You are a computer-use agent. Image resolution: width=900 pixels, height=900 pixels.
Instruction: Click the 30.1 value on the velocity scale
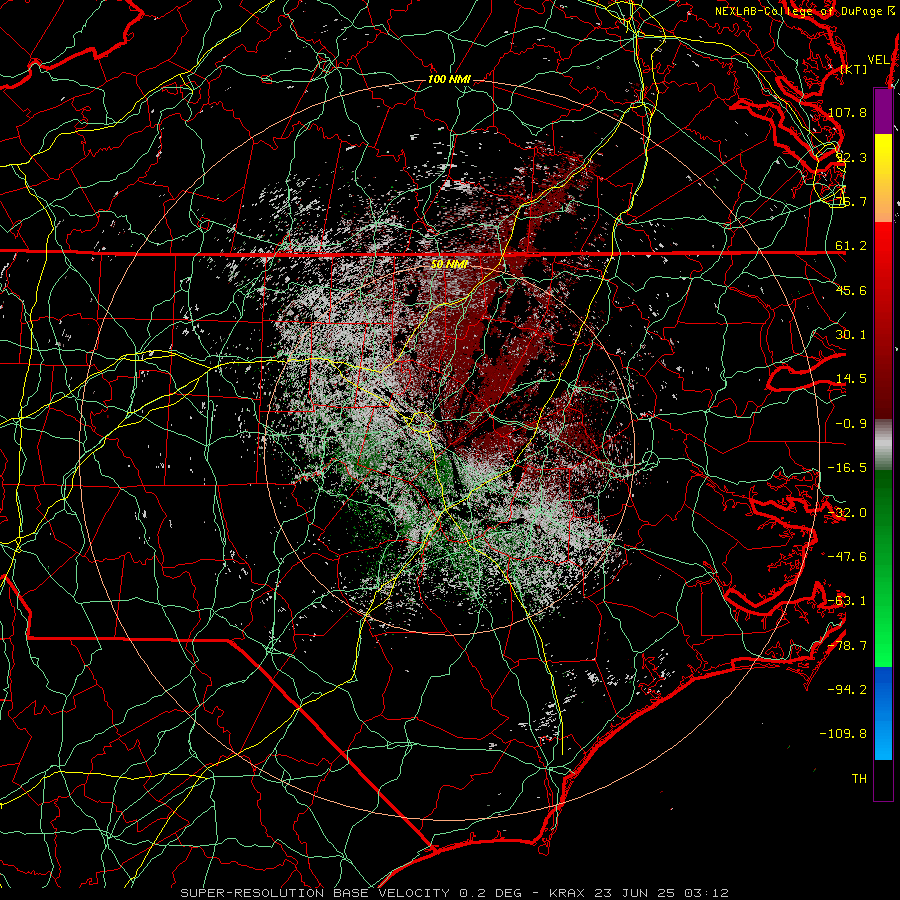[851, 335]
